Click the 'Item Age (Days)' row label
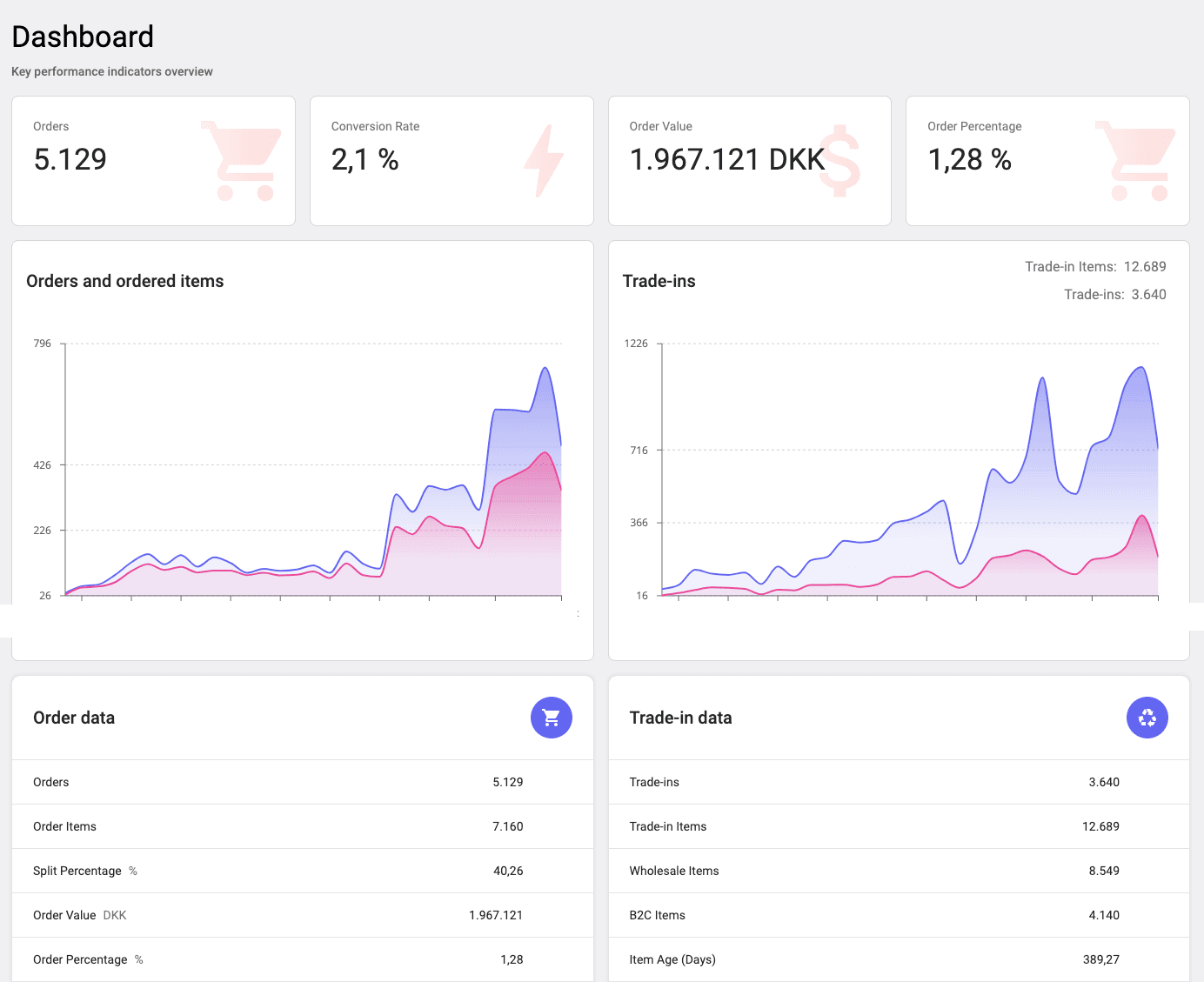 [x=672, y=959]
